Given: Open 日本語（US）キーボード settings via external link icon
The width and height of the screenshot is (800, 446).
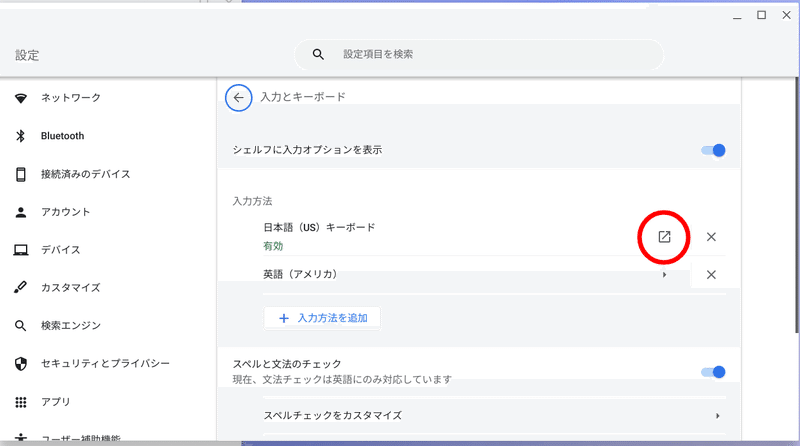Looking at the screenshot, I should pos(664,237).
